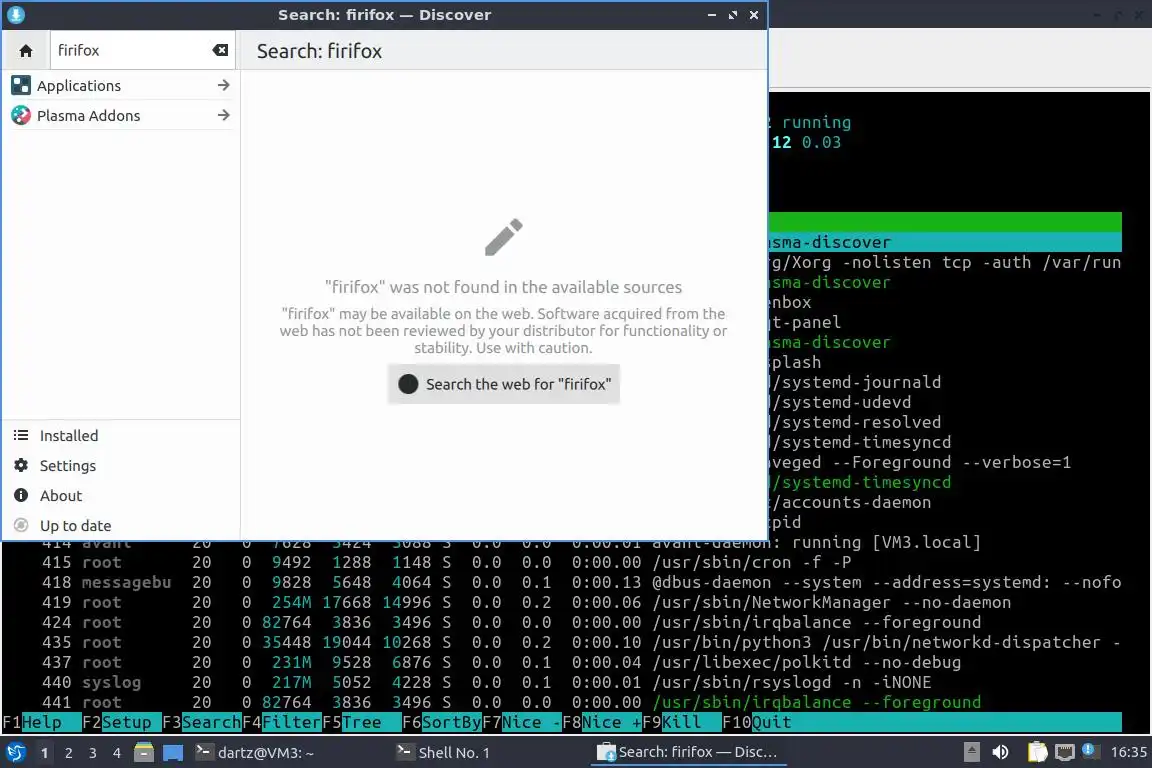1152x768 pixels.
Task: Switch to workspace 4
Action: point(117,753)
